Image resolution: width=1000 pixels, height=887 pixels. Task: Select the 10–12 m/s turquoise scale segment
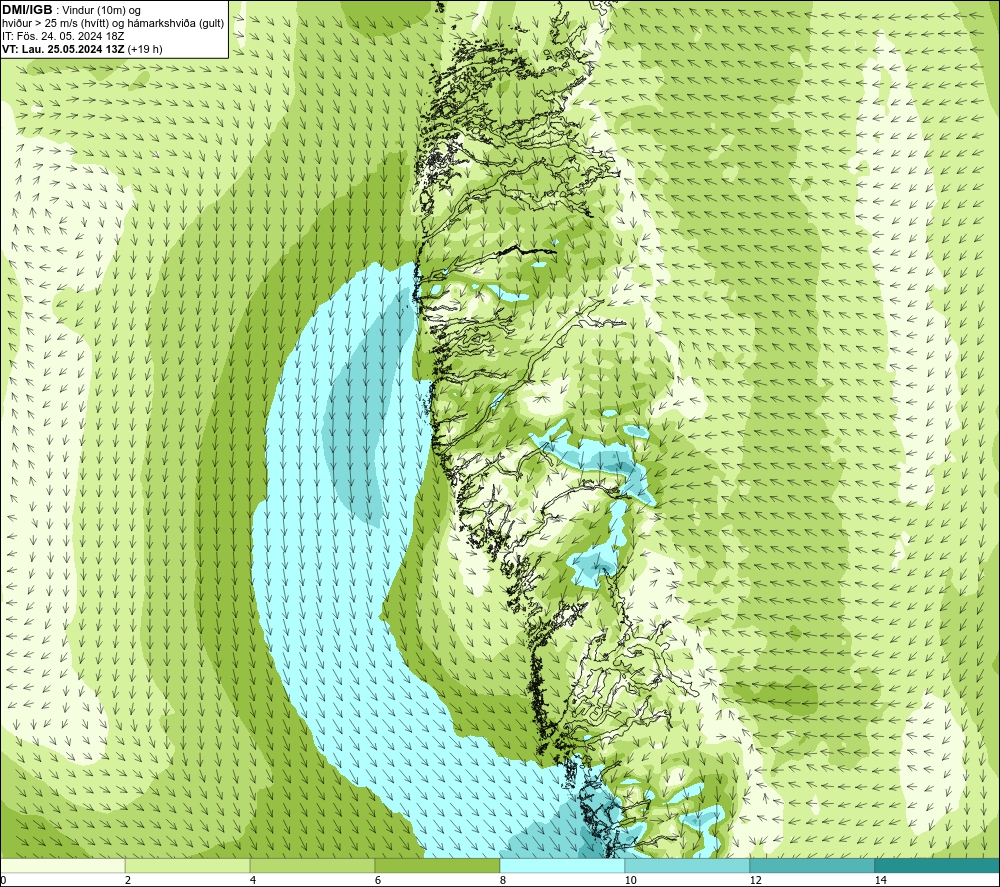pyautogui.click(x=688, y=865)
